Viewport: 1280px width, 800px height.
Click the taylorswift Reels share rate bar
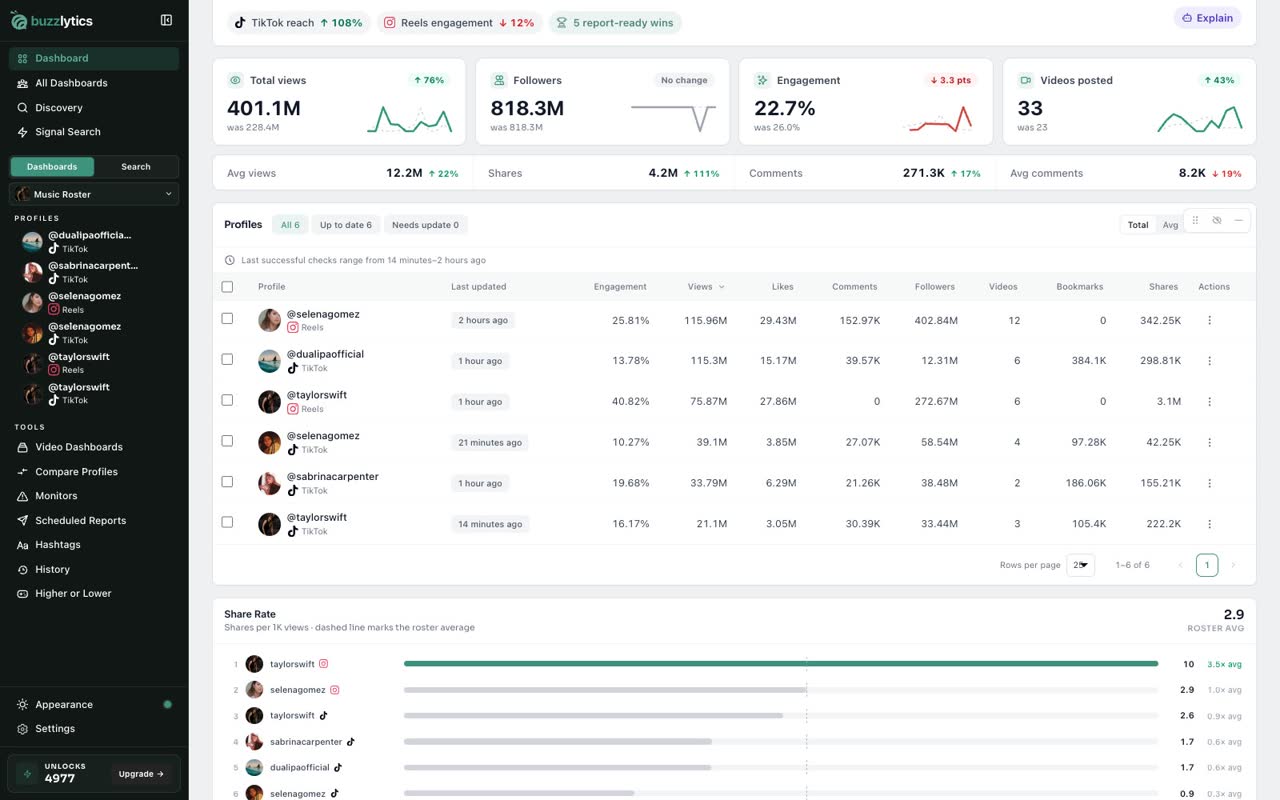coord(781,664)
